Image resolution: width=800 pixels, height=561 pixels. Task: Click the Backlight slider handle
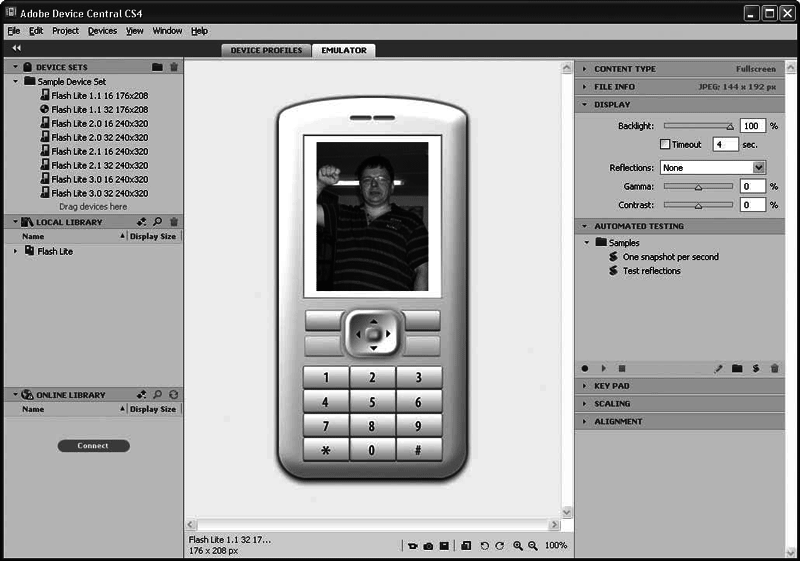pos(730,126)
